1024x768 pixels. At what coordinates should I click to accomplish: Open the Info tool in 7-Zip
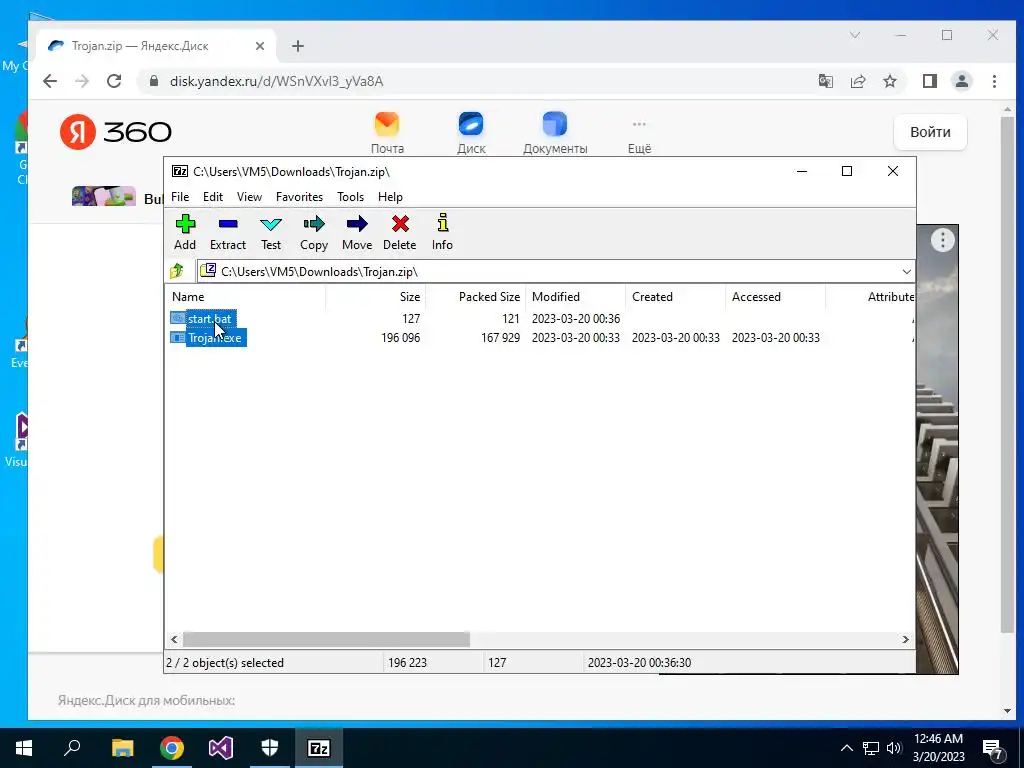coord(442,232)
